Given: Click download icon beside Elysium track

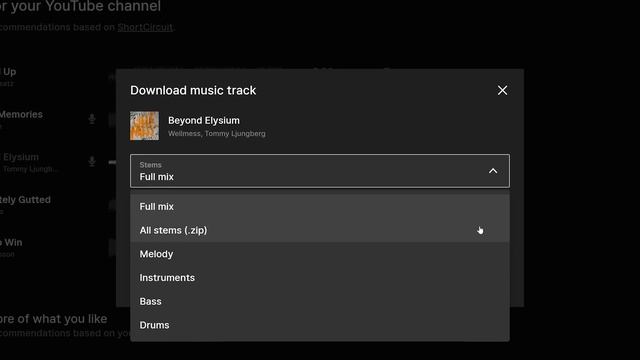Looking at the screenshot, I should [92, 161].
